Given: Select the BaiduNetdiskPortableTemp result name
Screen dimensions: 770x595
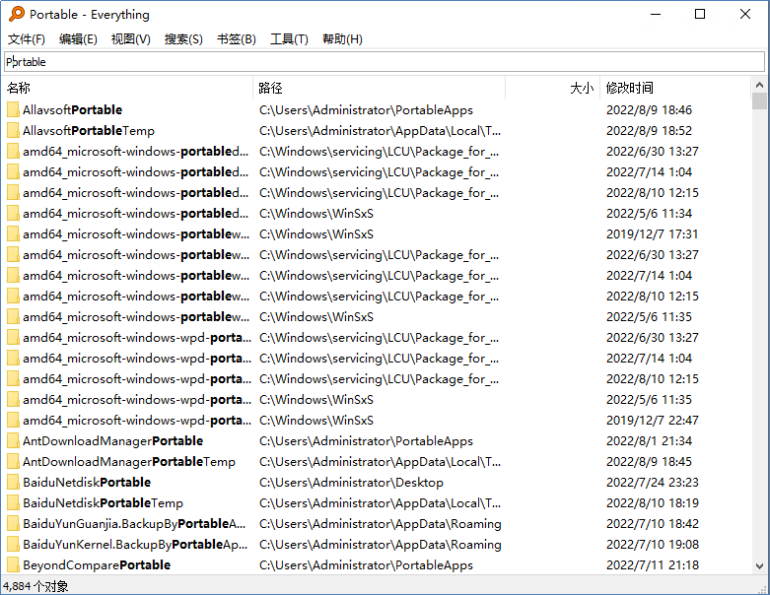Looking at the screenshot, I should [x=103, y=503].
